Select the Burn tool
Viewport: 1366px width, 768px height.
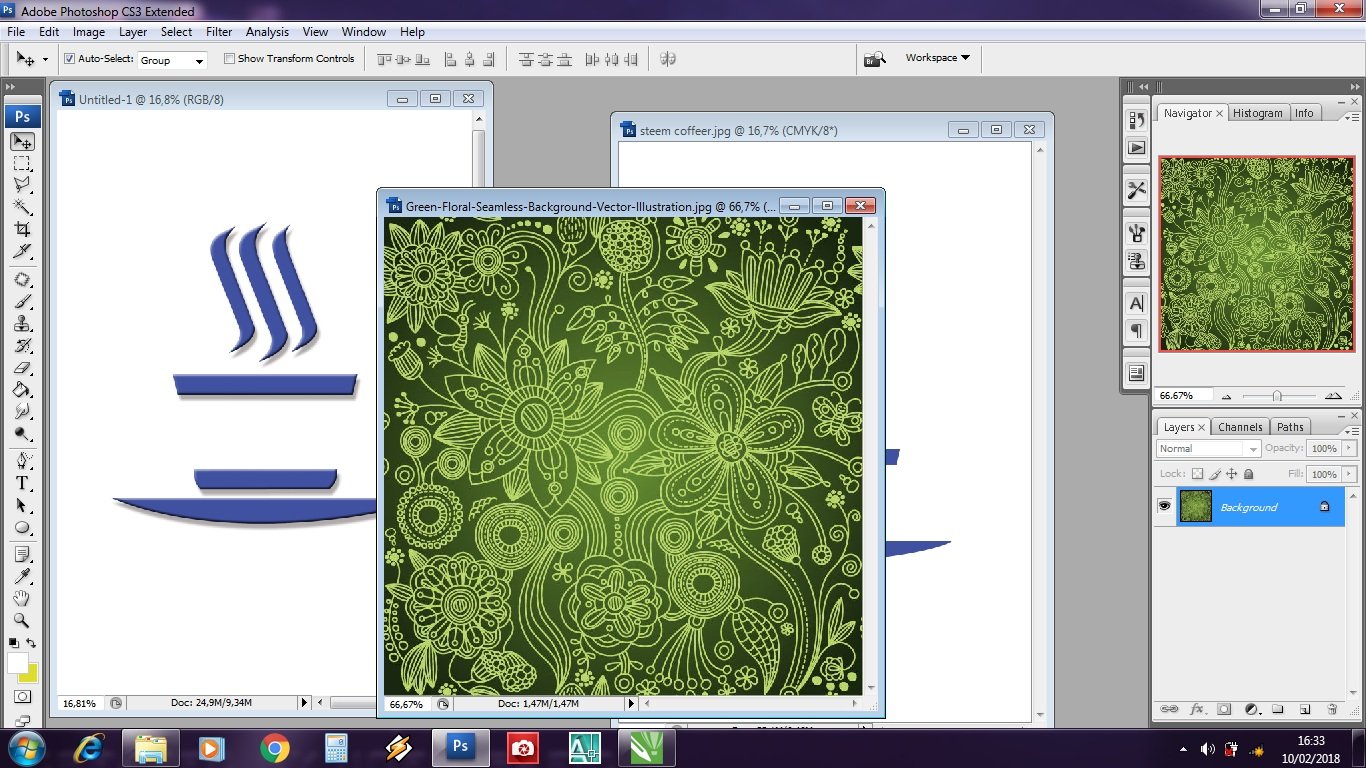point(22,434)
